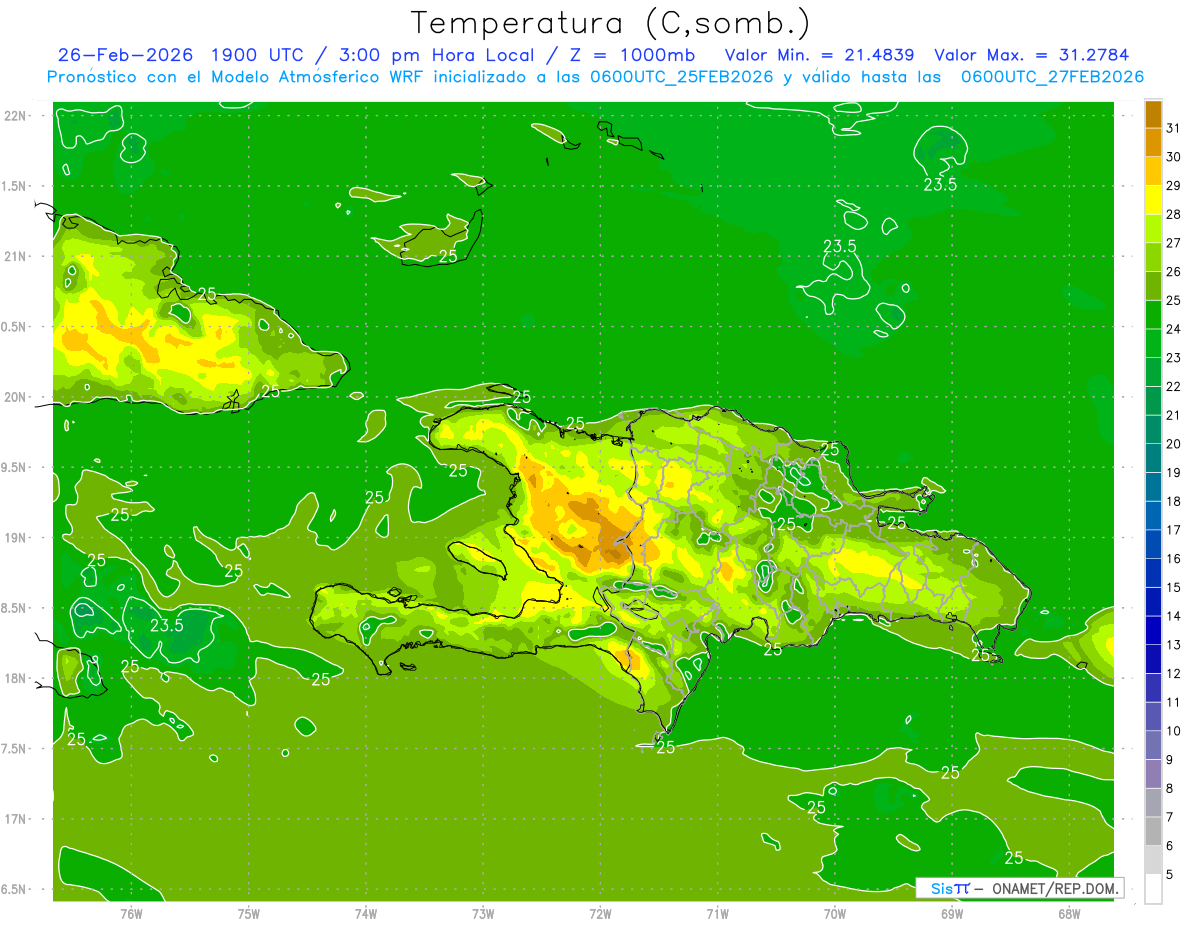Pick the blue swatch between 15 and 16
1200x927 pixels.
point(1153,573)
